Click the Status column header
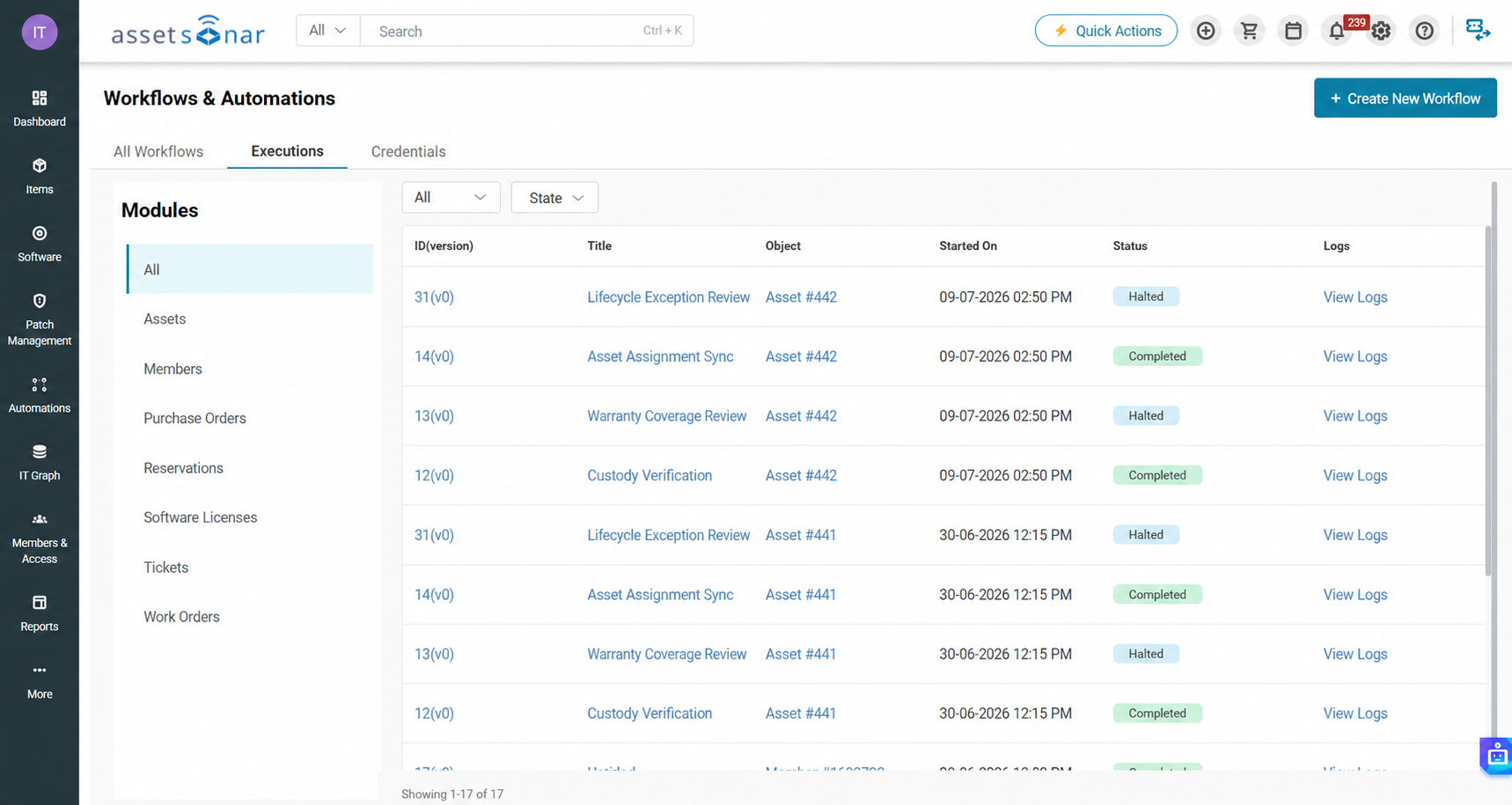Screen dimensions: 1512x805 (1130, 245)
